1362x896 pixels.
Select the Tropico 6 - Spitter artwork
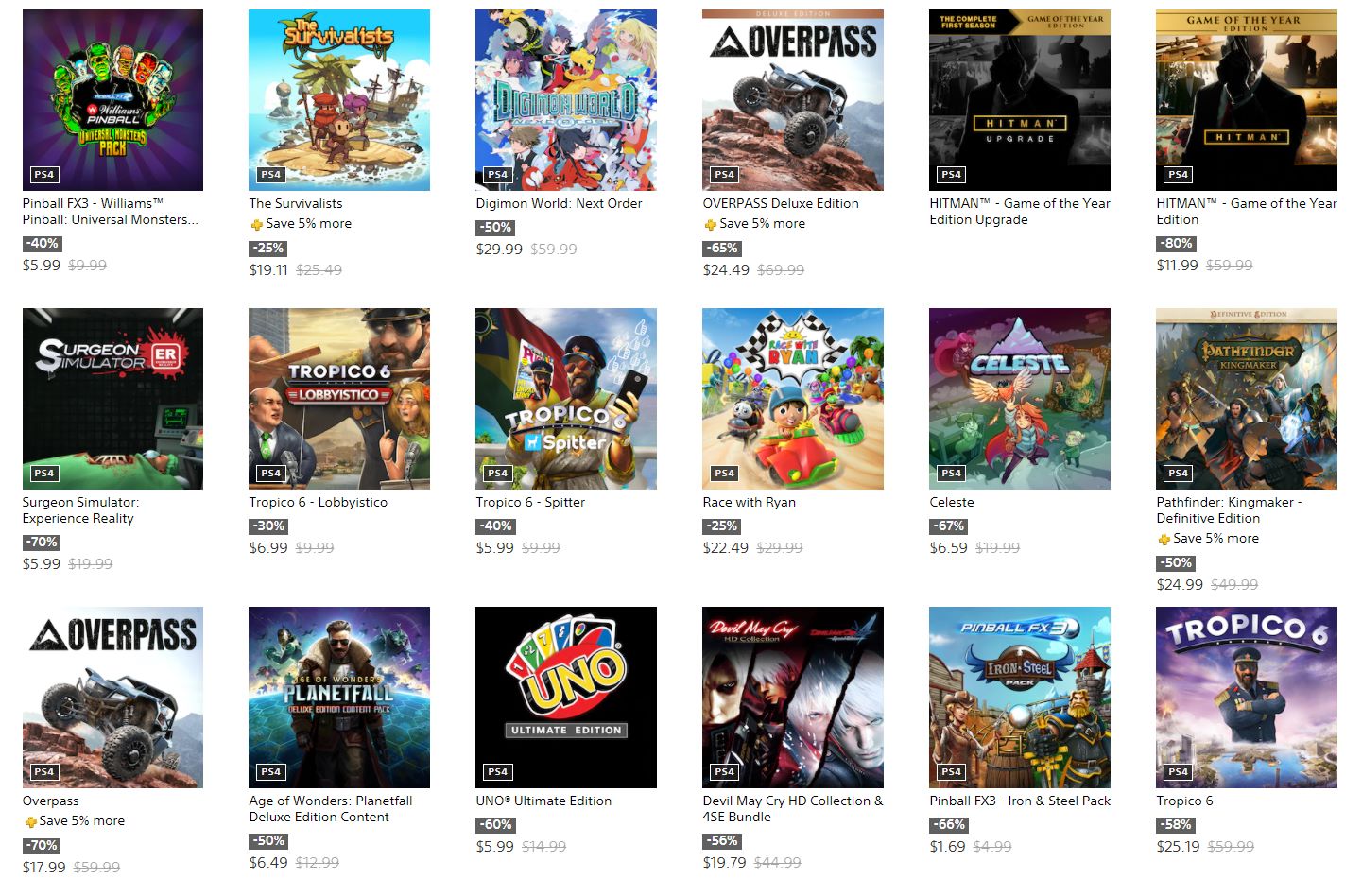pos(566,399)
